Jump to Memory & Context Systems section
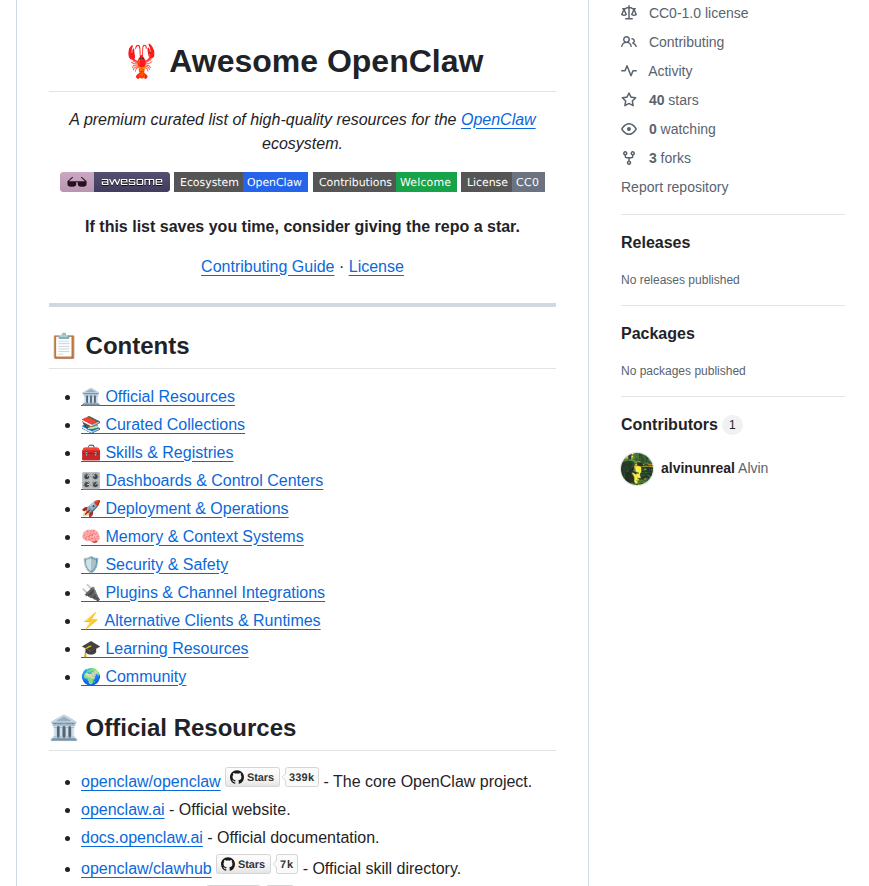The width and height of the screenshot is (869, 886). click(193, 536)
